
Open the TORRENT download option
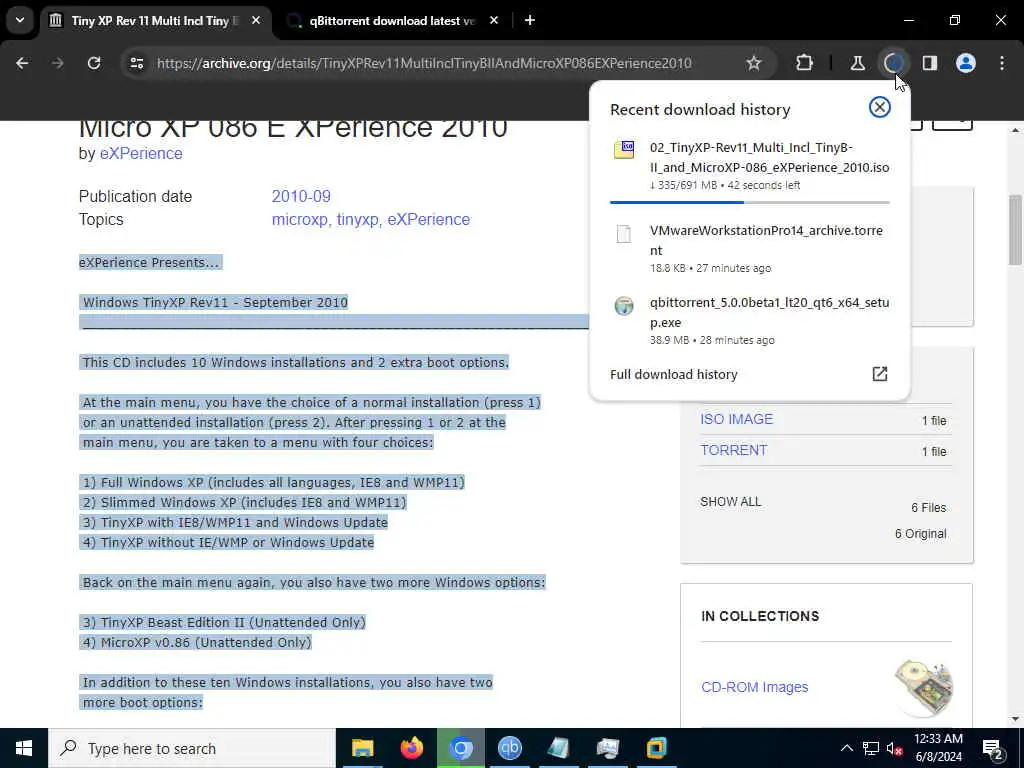[733, 450]
